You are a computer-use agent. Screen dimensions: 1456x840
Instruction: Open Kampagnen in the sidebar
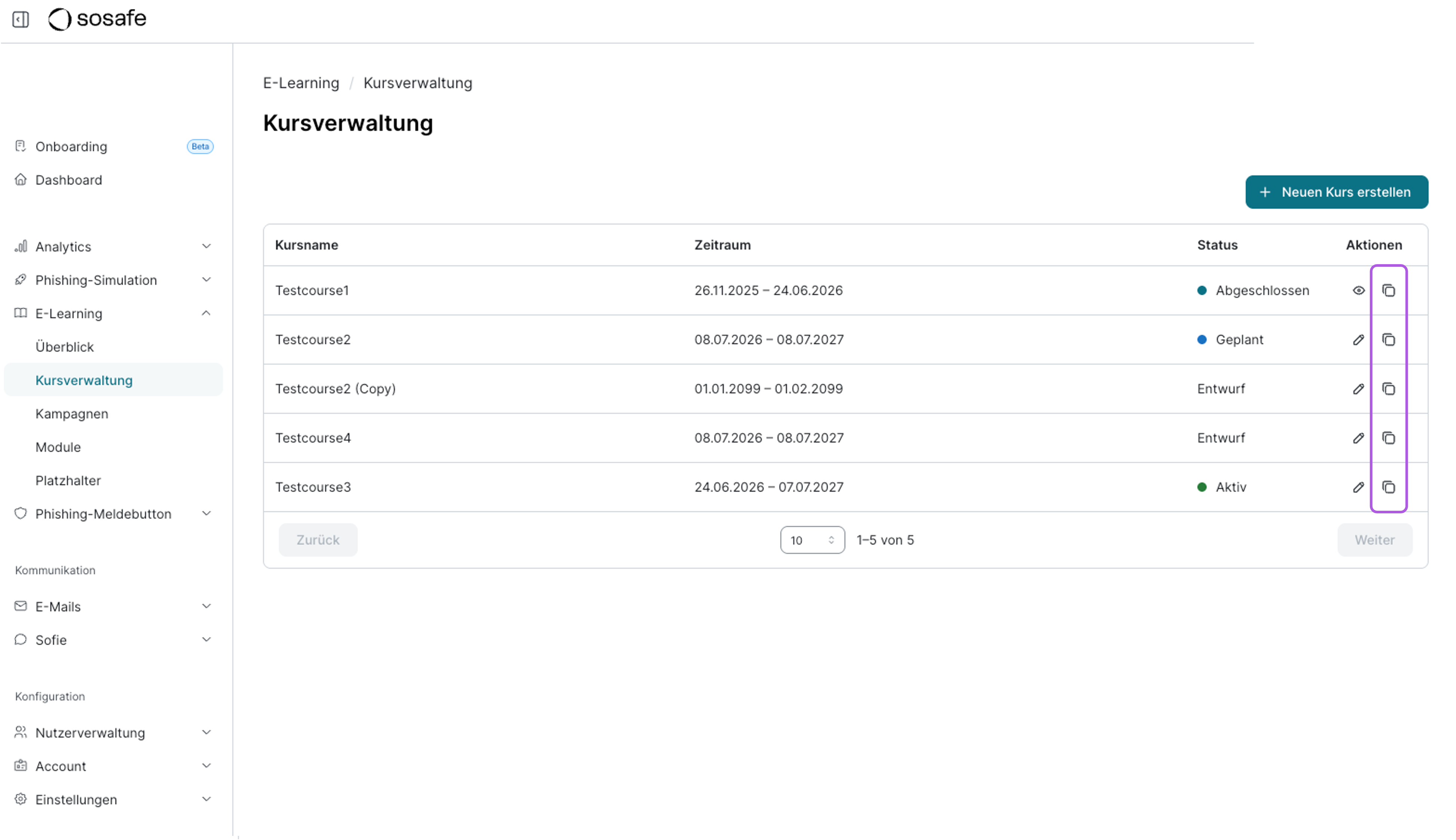[71, 414]
